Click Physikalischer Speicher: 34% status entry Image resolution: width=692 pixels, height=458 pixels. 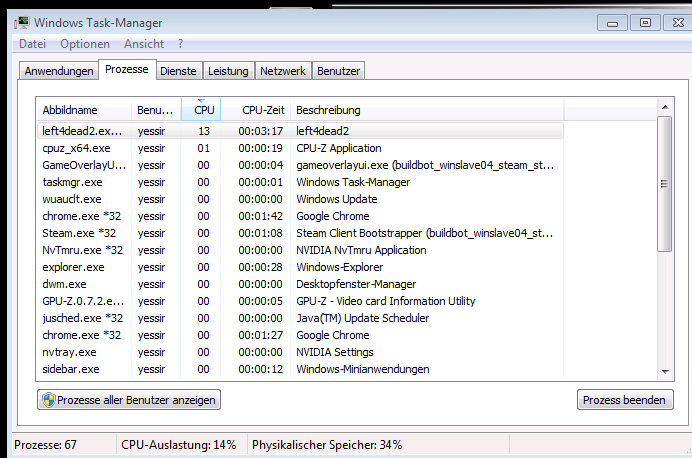(327, 445)
